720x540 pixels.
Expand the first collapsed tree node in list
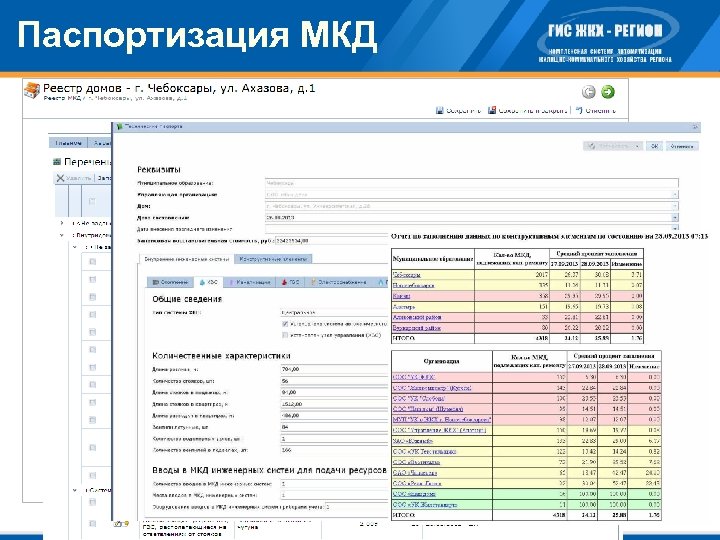62,223
